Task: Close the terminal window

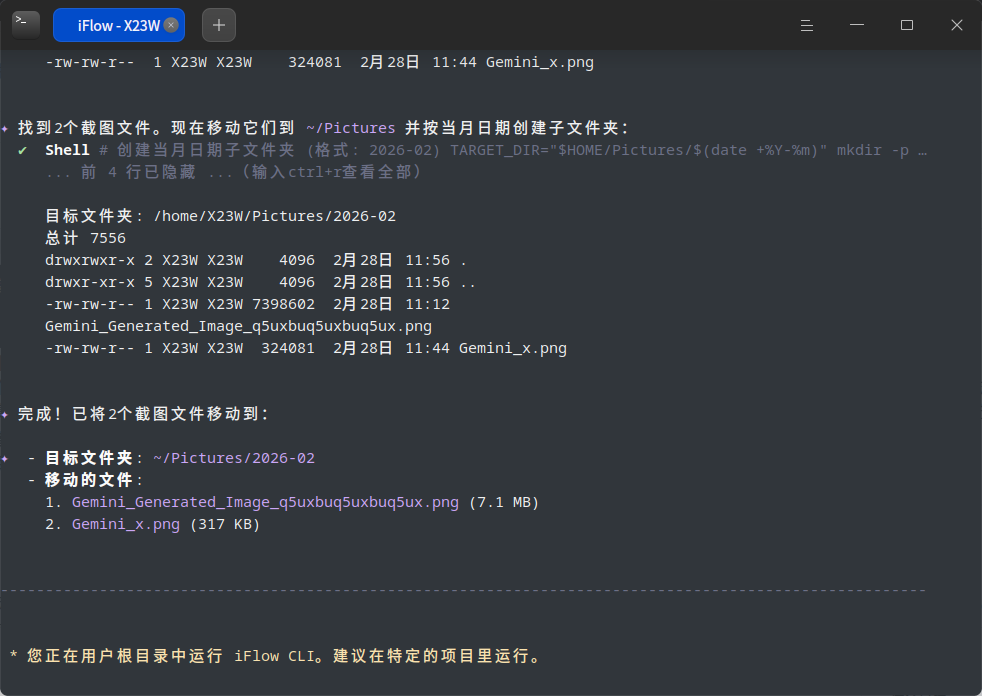Action: (x=956, y=25)
